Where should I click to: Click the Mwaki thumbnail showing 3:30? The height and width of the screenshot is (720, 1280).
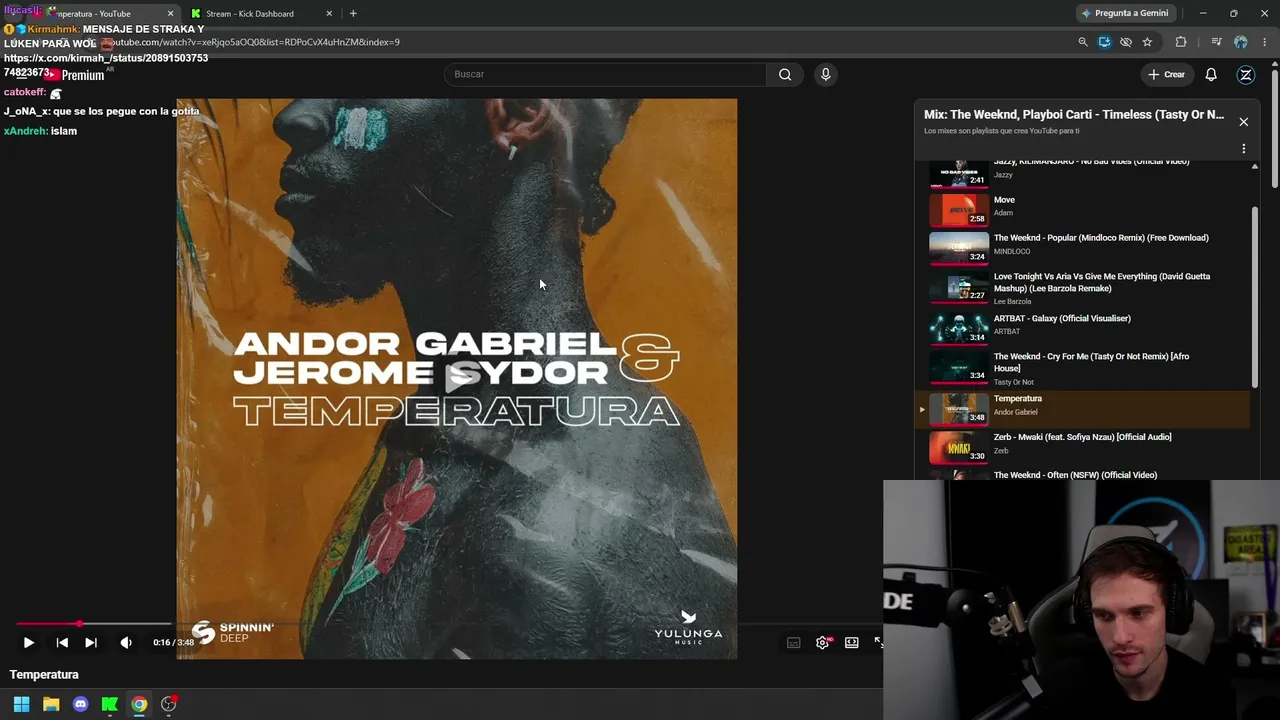[x=959, y=447]
